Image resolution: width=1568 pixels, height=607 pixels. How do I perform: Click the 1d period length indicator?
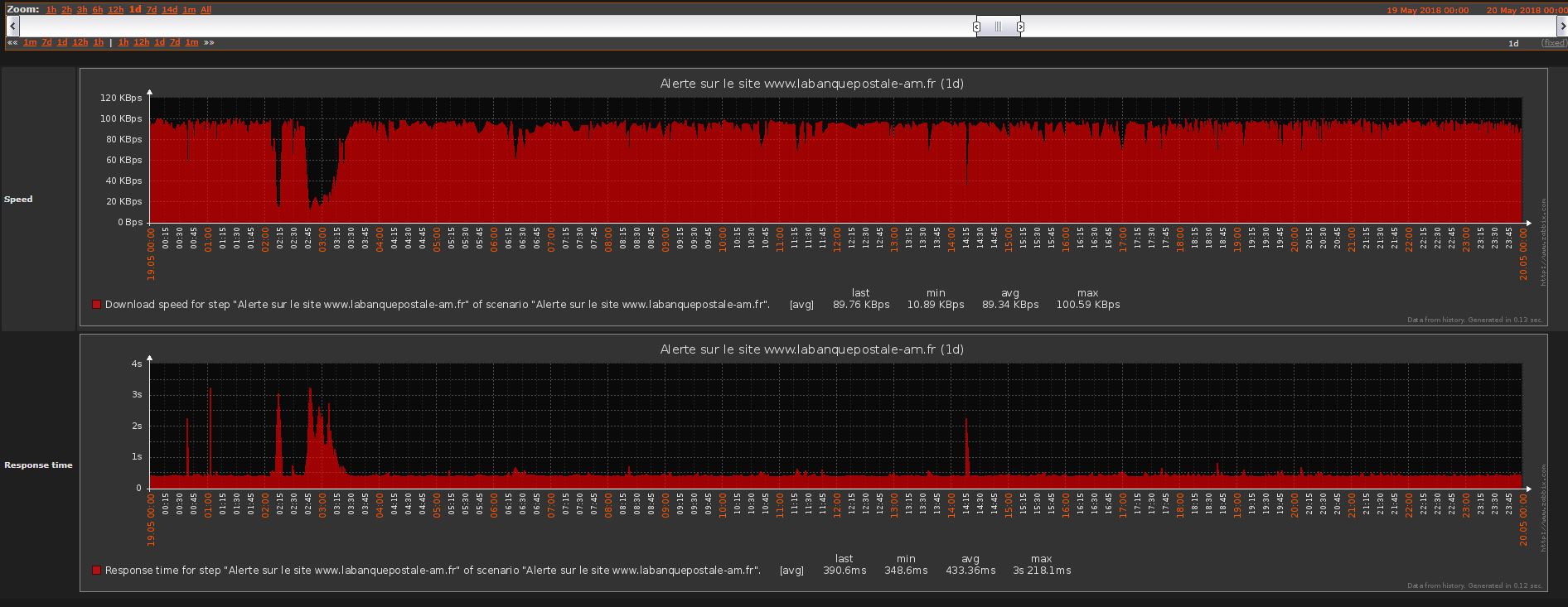(1513, 43)
